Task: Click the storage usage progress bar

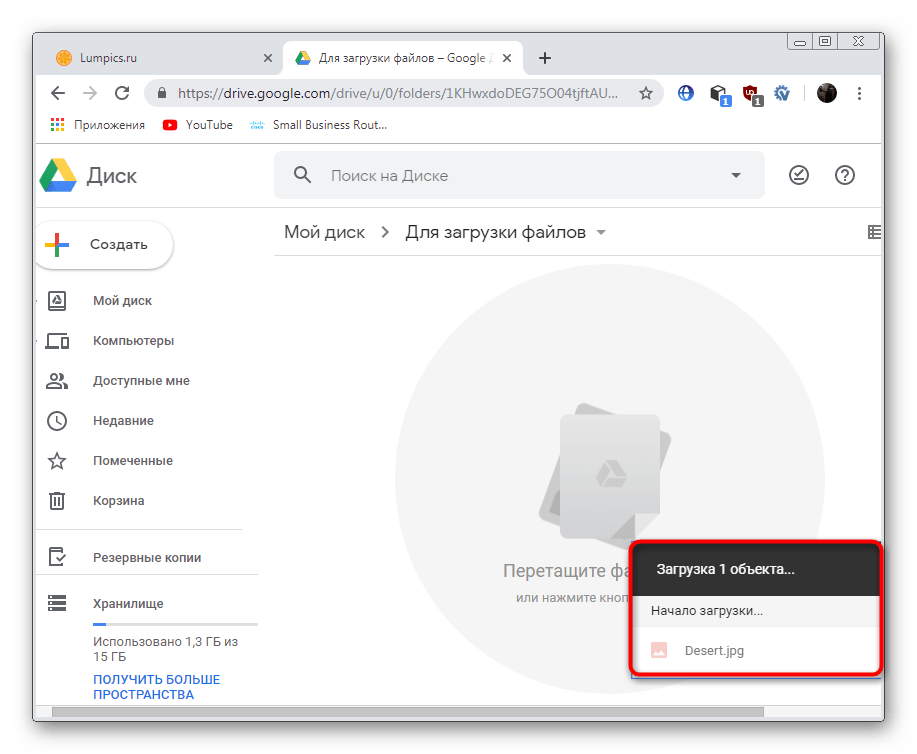Action: [x=175, y=625]
